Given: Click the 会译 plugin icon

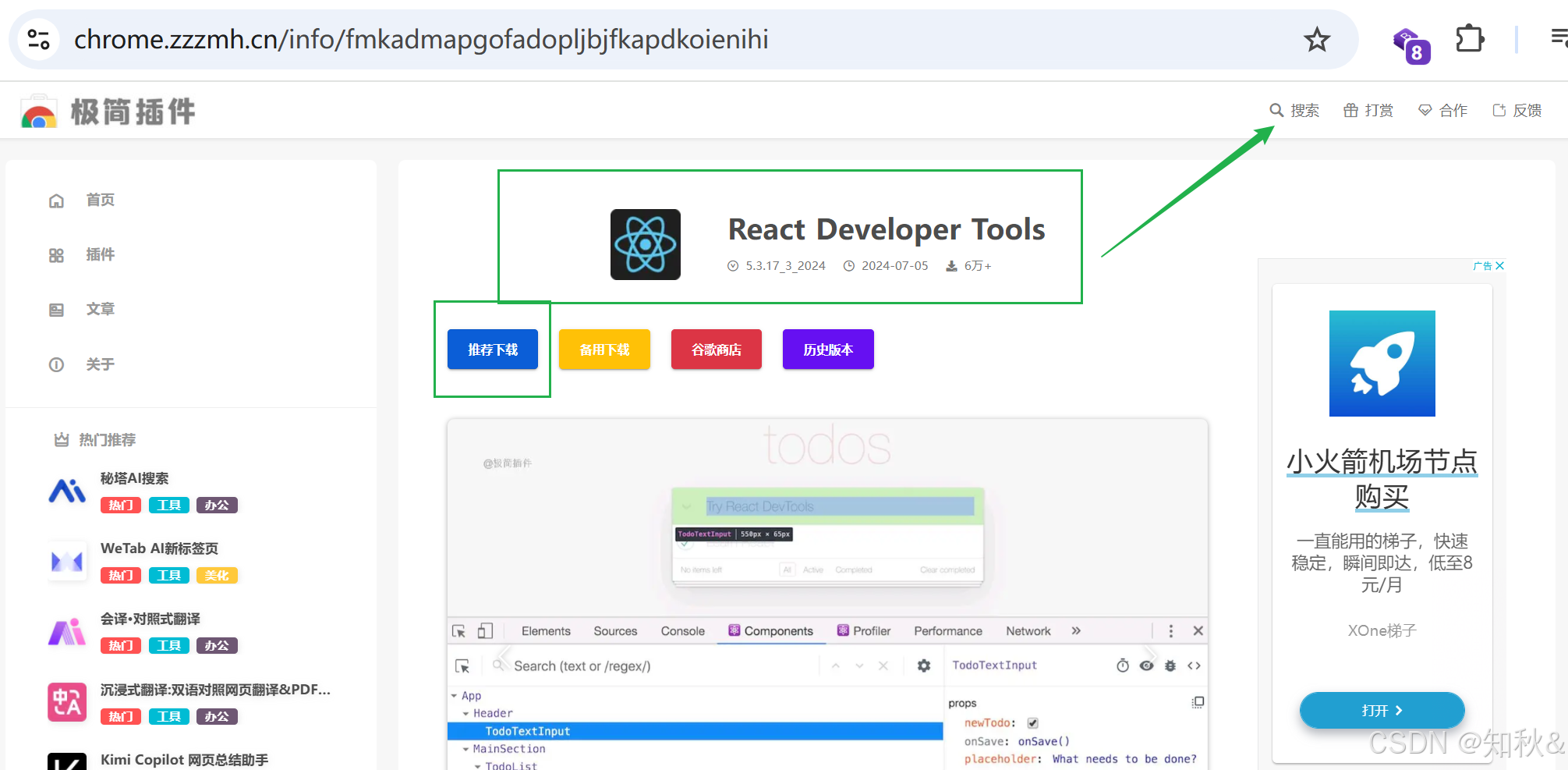Looking at the screenshot, I should pos(67,632).
